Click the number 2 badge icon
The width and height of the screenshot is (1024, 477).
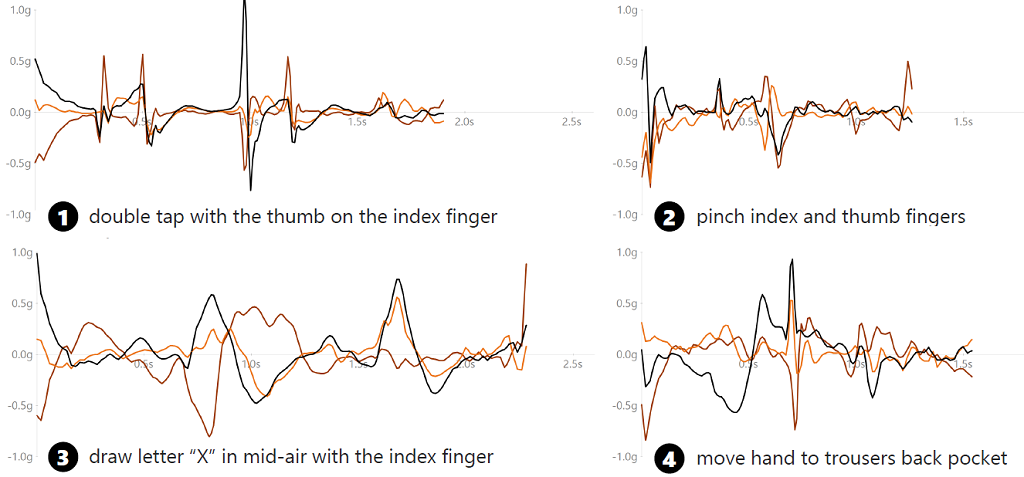coord(668,216)
